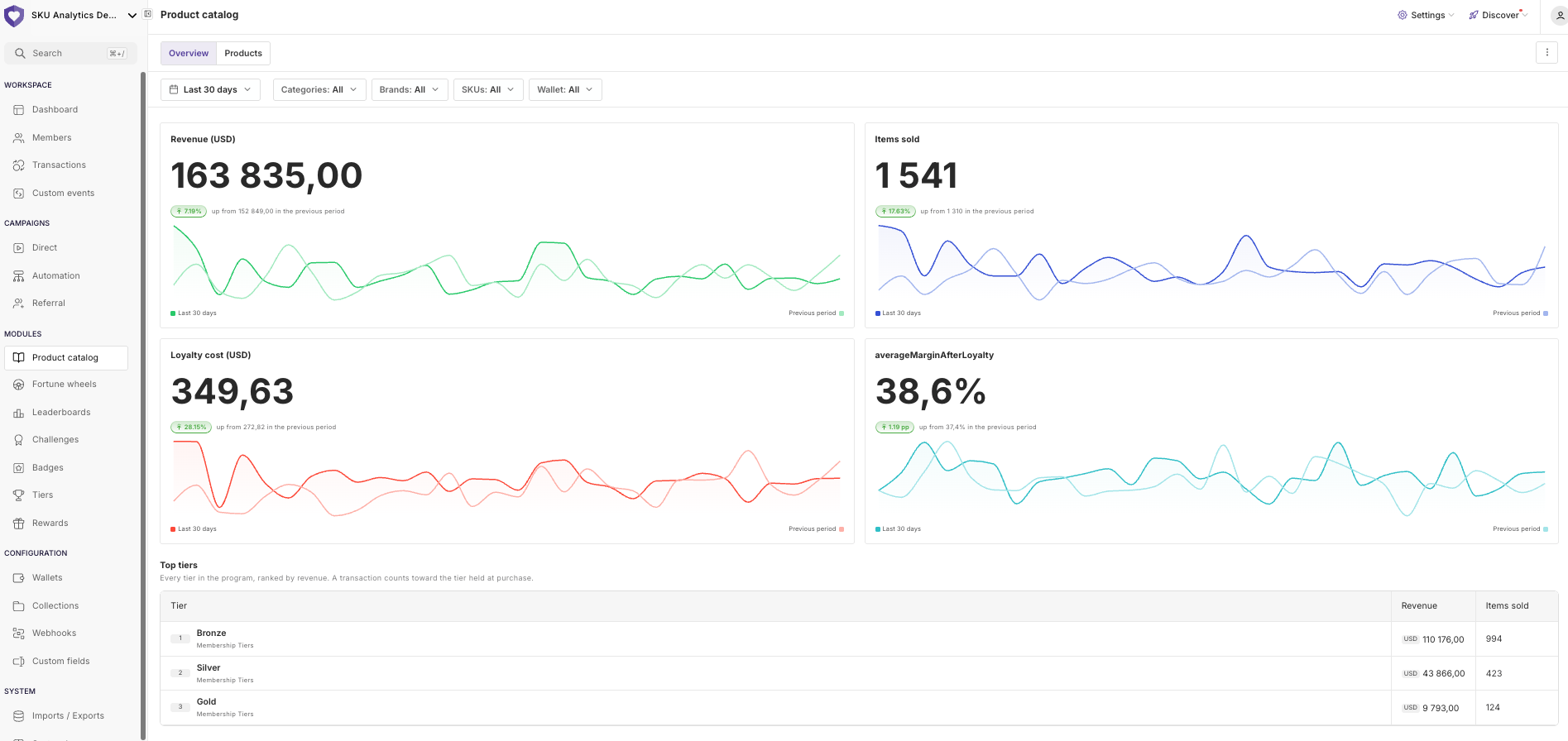The height and width of the screenshot is (741, 1568).
Task: Open the three-dot more options menu
Action: (1546, 52)
